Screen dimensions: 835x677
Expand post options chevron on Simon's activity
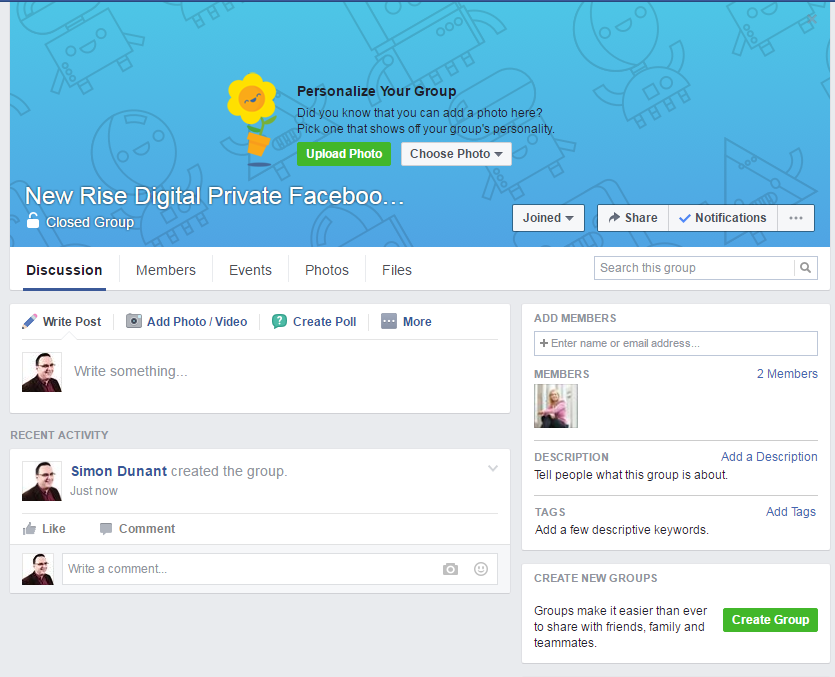[493, 468]
